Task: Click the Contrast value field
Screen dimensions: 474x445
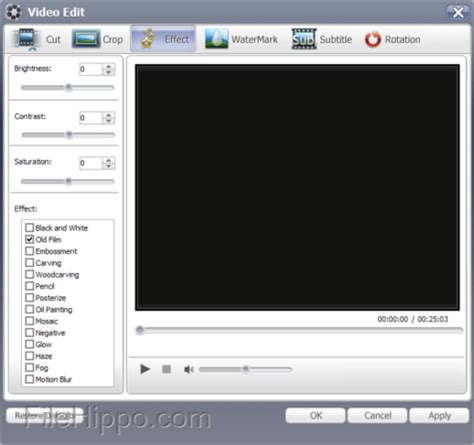Action: pyautogui.click(x=91, y=118)
